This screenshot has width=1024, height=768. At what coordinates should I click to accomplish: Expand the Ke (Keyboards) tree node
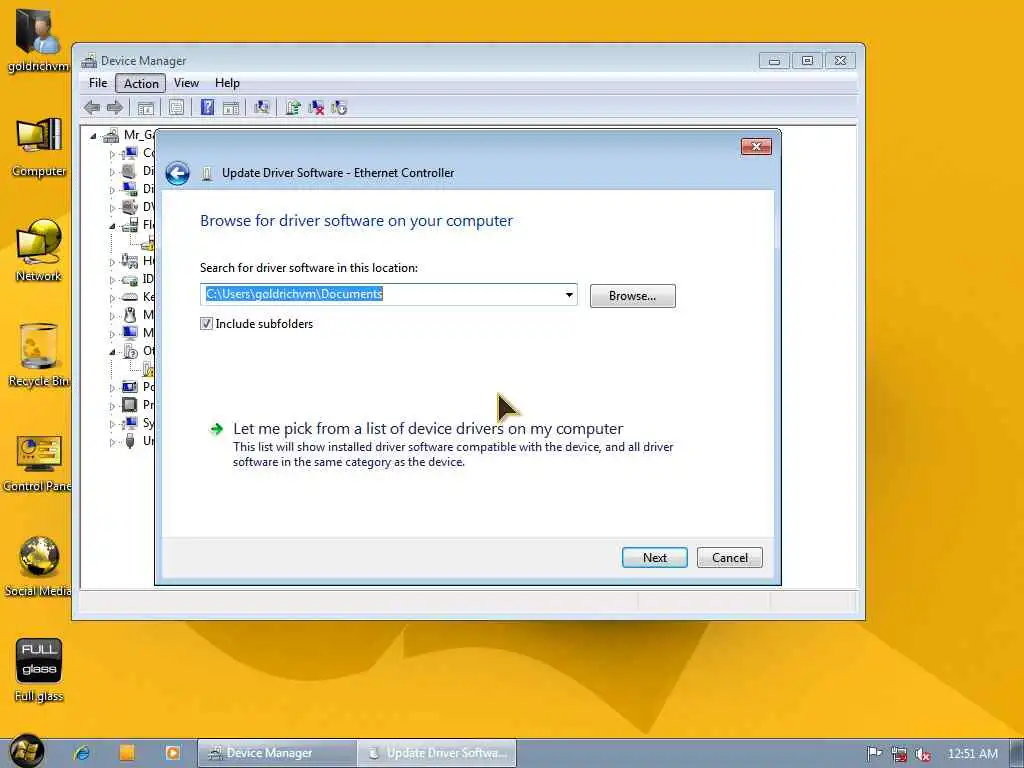coord(112,298)
